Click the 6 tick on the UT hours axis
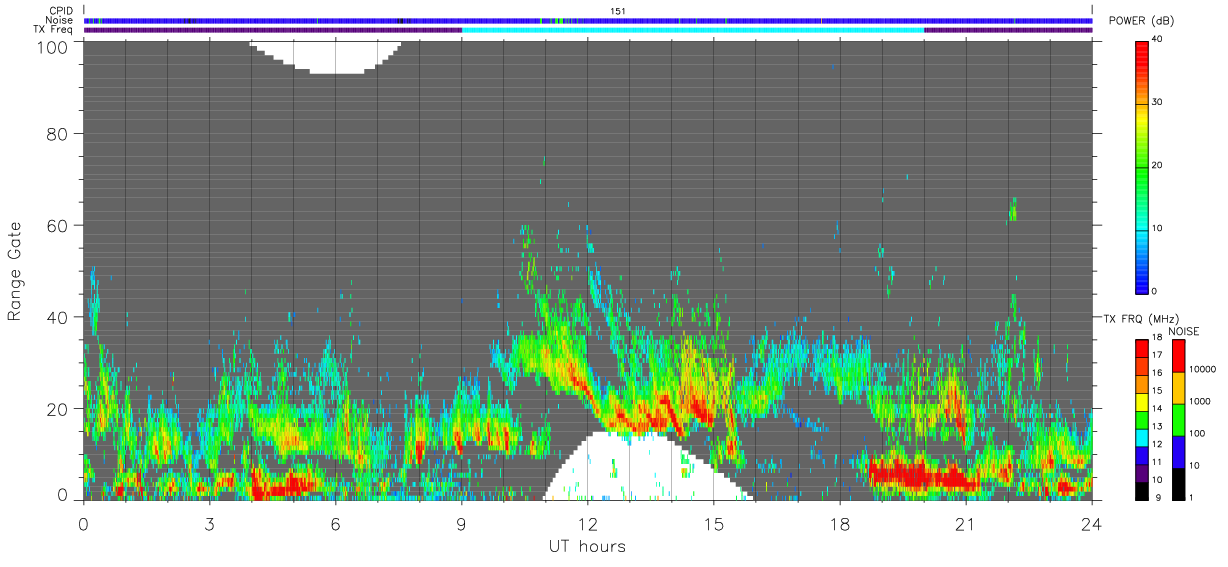Viewport: 1228px width, 567px height. click(336, 523)
